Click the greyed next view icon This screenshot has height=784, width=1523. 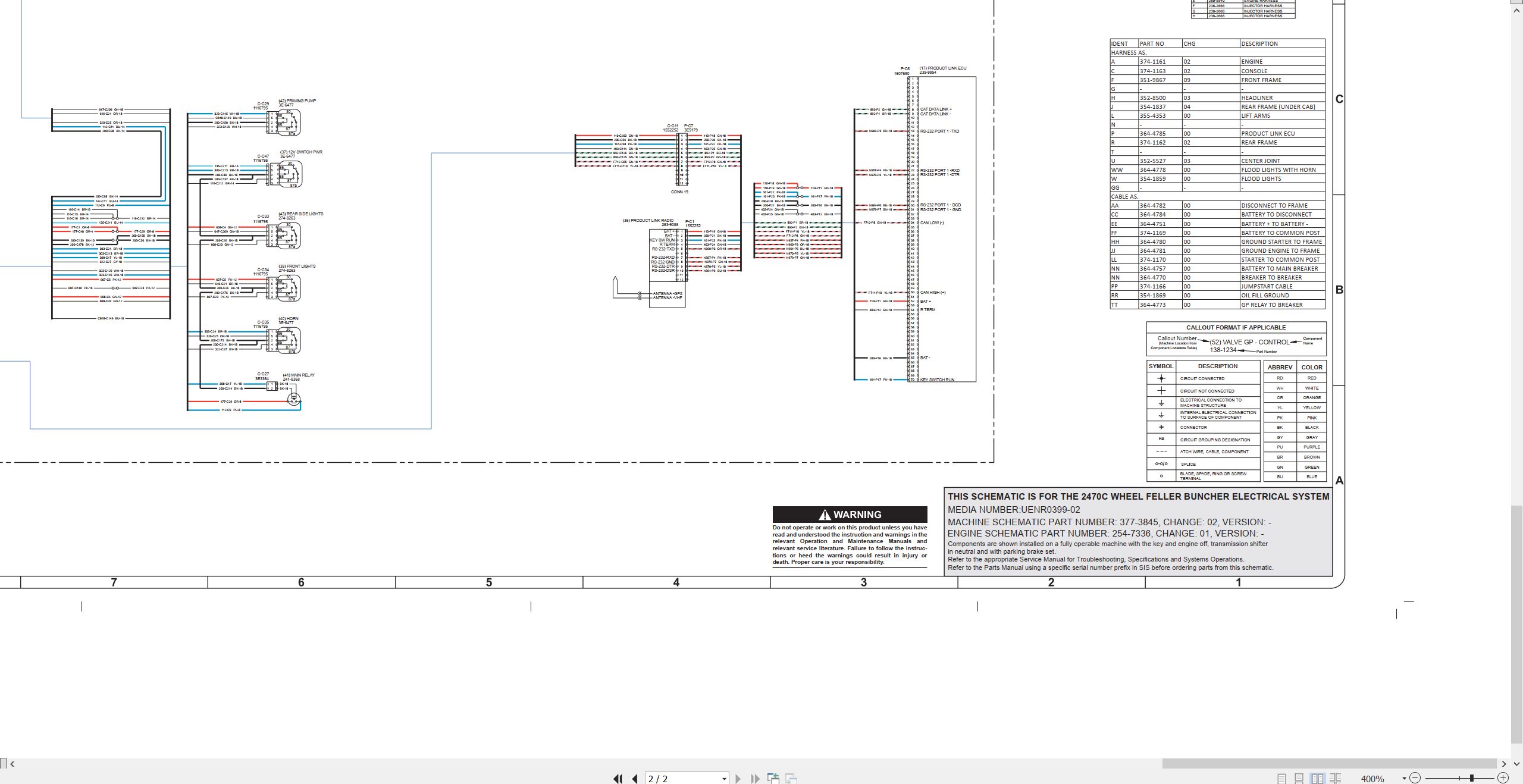[791, 778]
